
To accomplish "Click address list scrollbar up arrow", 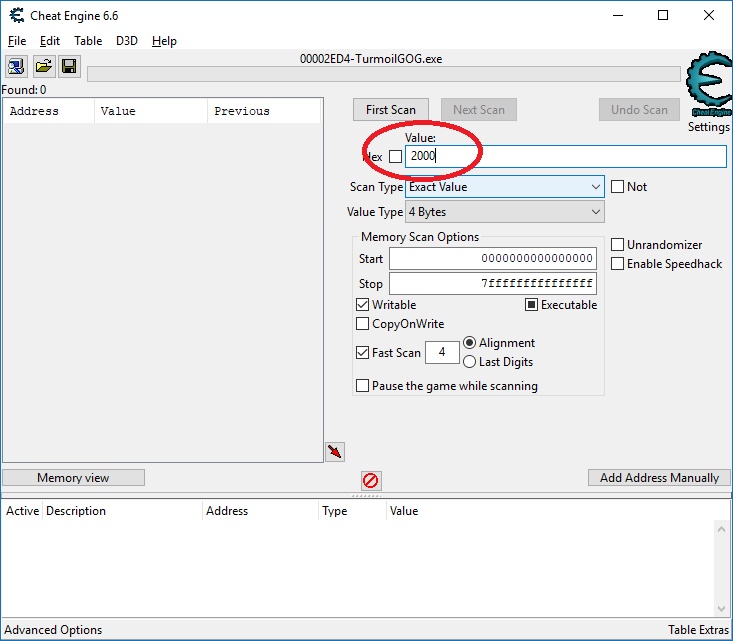I will point(721,529).
